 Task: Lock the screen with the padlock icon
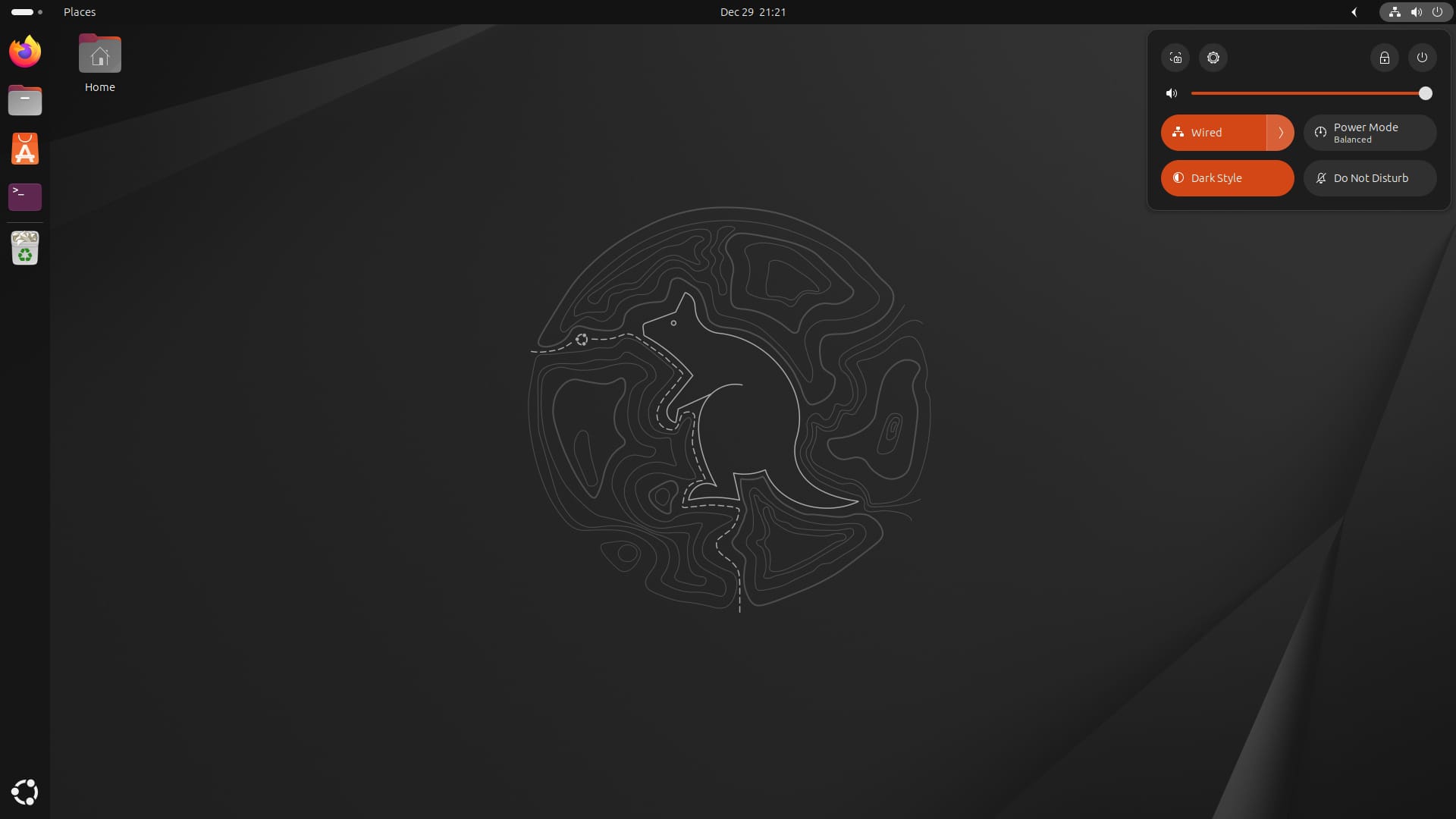tap(1384, 58)
